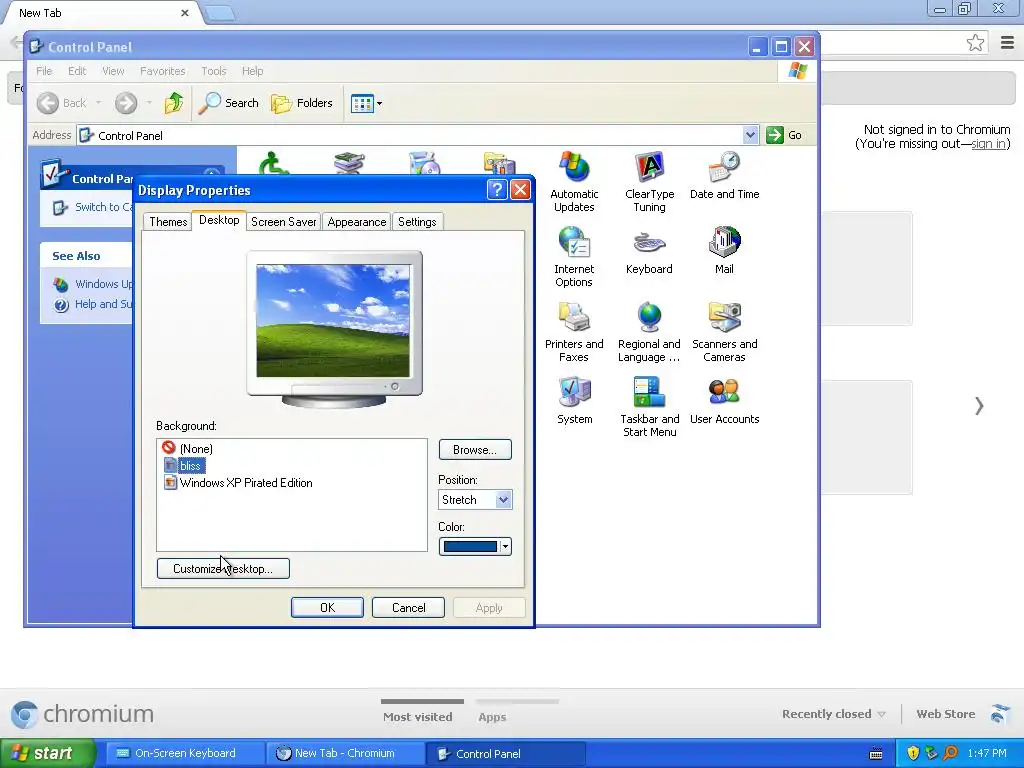Switch to the Themes tab
The width and height of the screenshot is (1024, 768).
[x=168, y=222]
